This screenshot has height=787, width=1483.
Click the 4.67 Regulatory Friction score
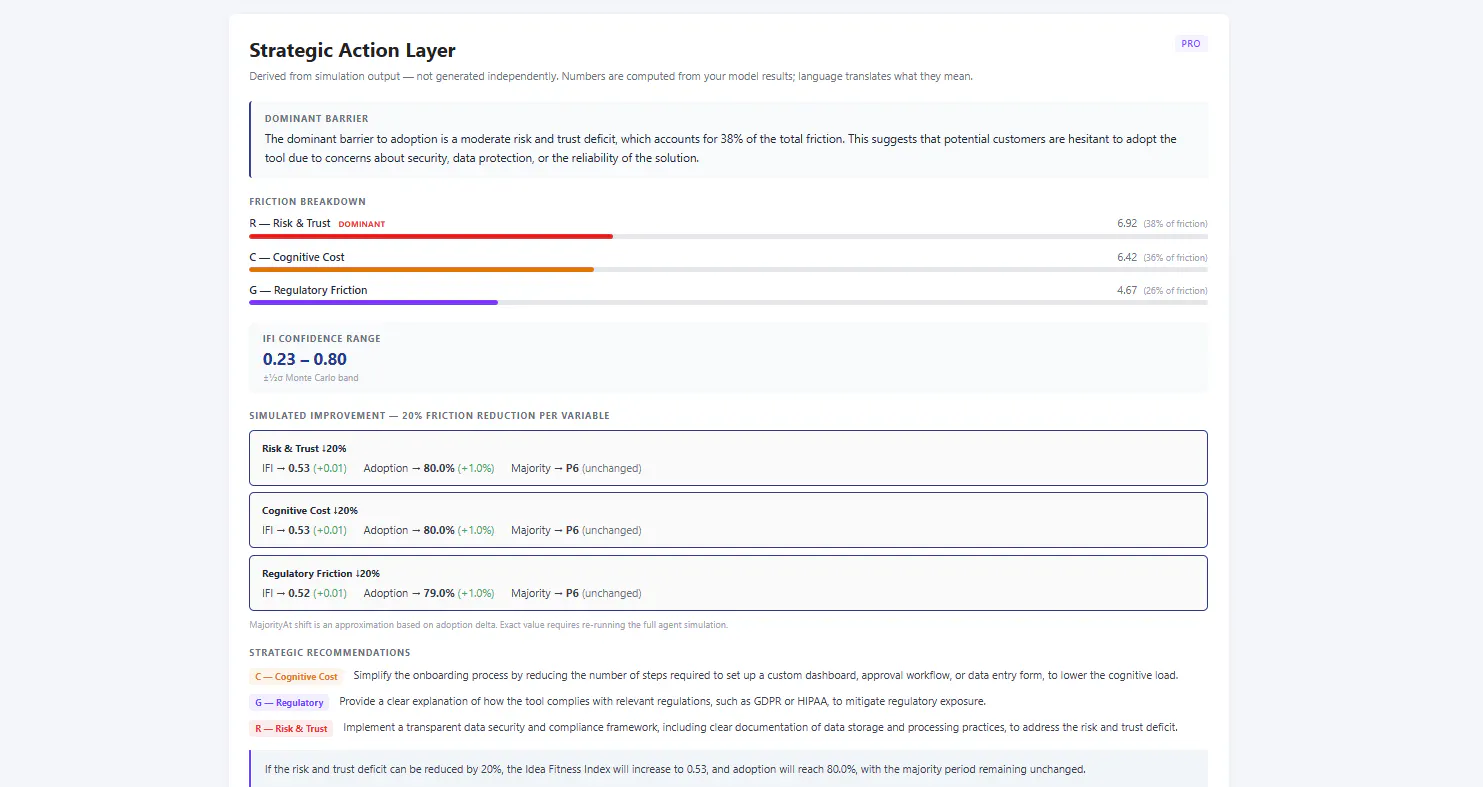click(1127, 290)
